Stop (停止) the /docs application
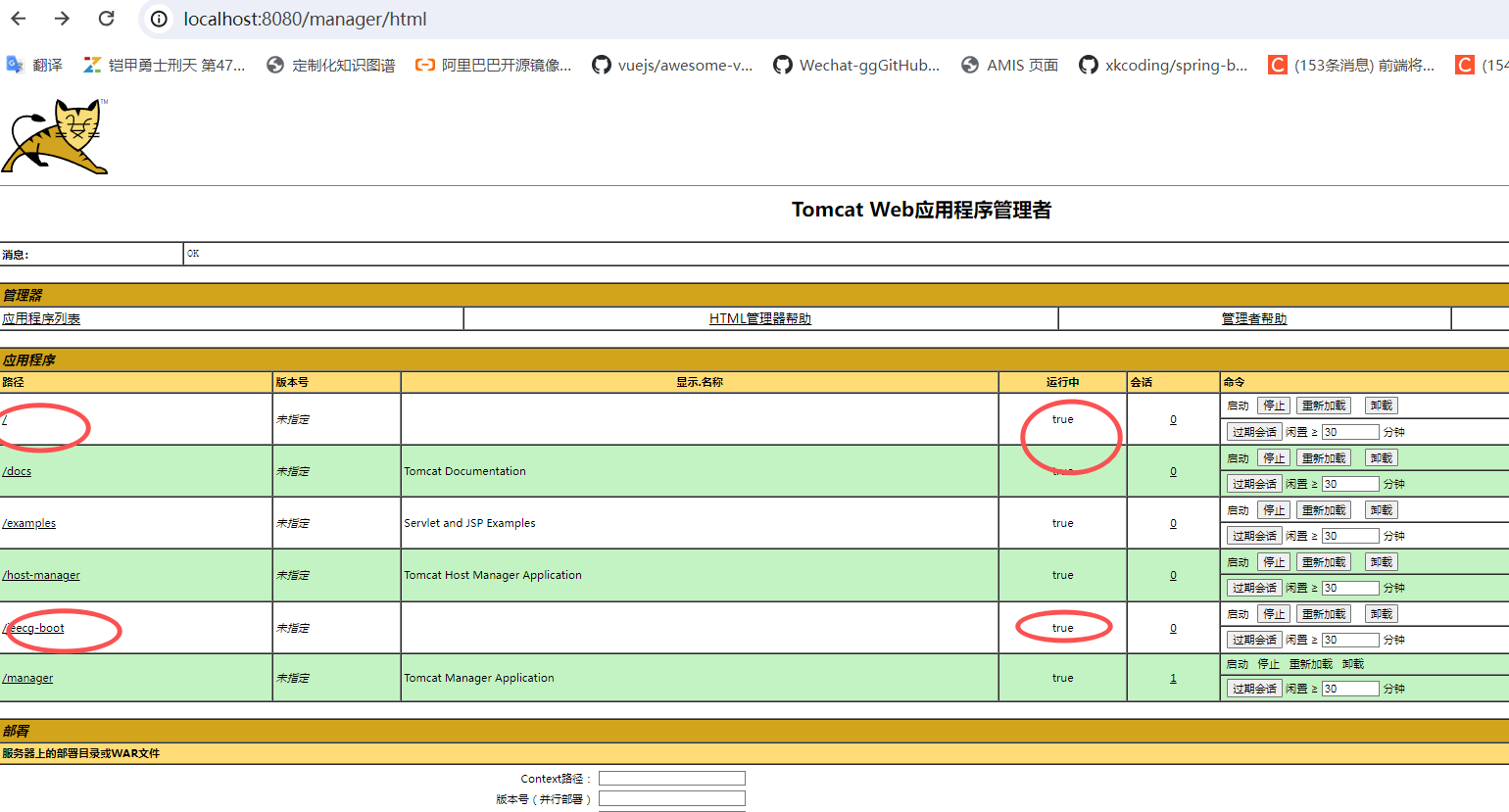The height and width of the screenshot is (812, 1509). [x=1274, y=457]
